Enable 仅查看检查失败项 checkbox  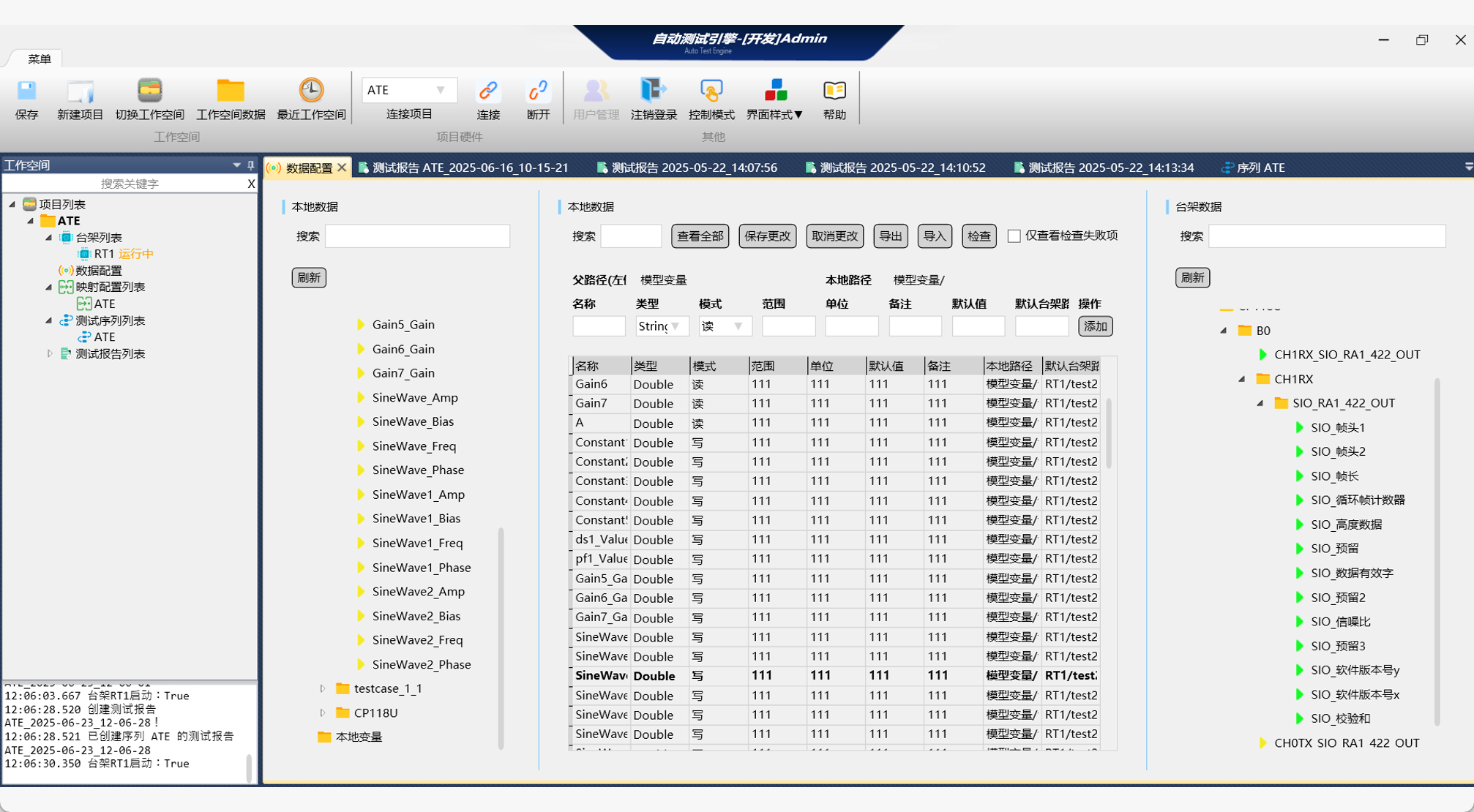point(1014,236)
